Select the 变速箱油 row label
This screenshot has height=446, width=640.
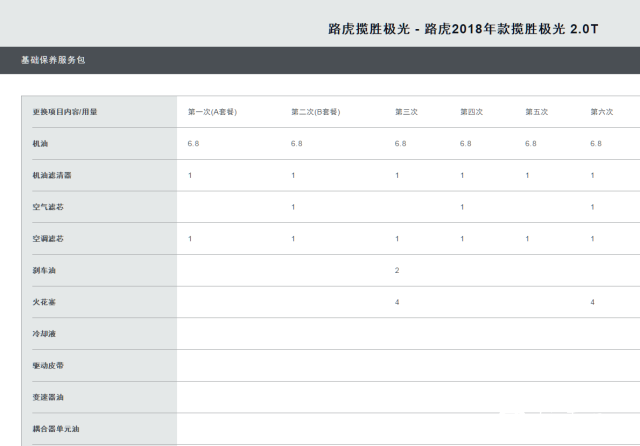click(48, 397)
